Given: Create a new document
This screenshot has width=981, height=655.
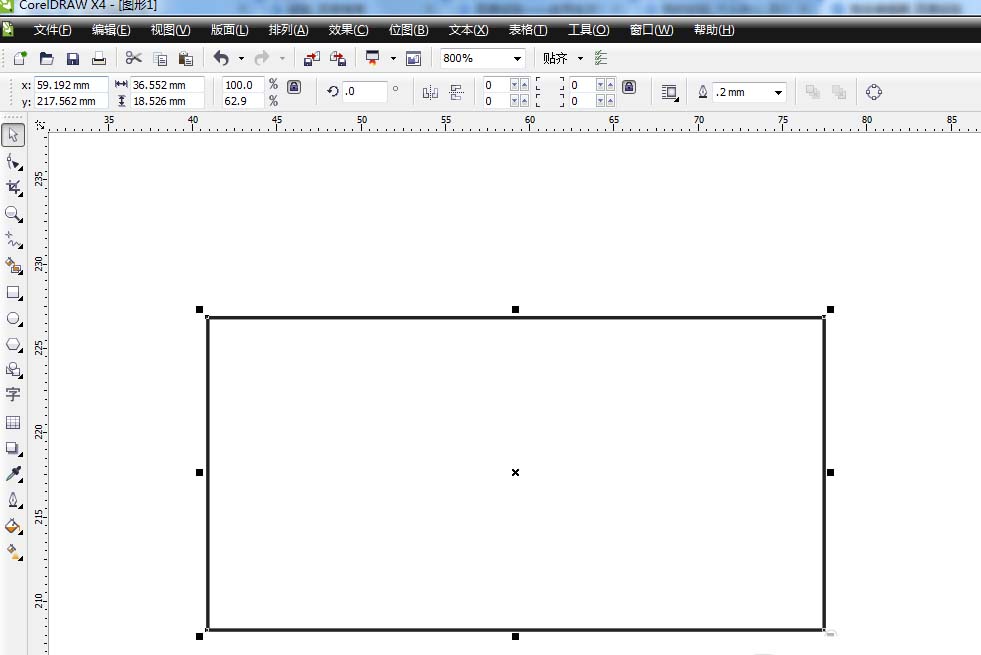Looking at the screenshot, I should point(20,58).
